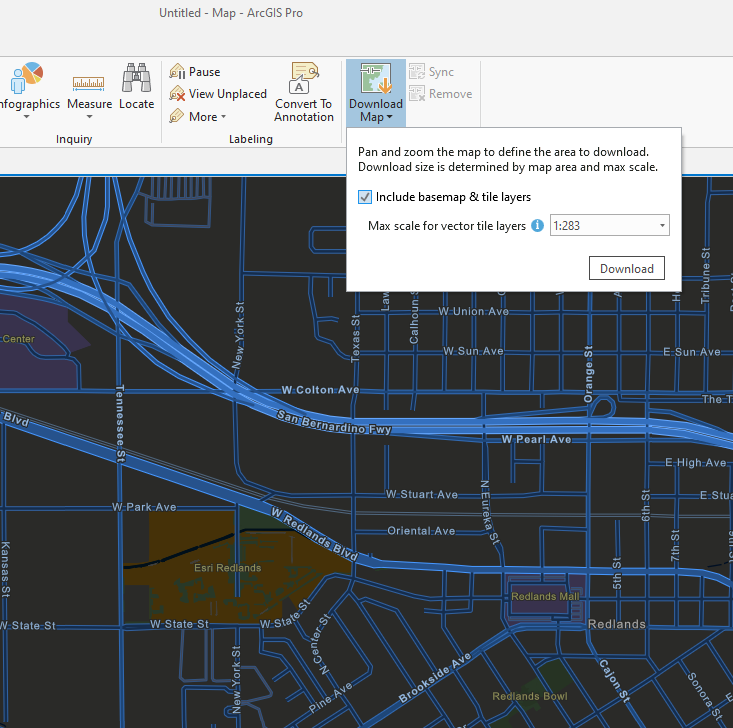733x728 pixels.
Task: Click the Pine Ave label
Action: pos(331,698)
